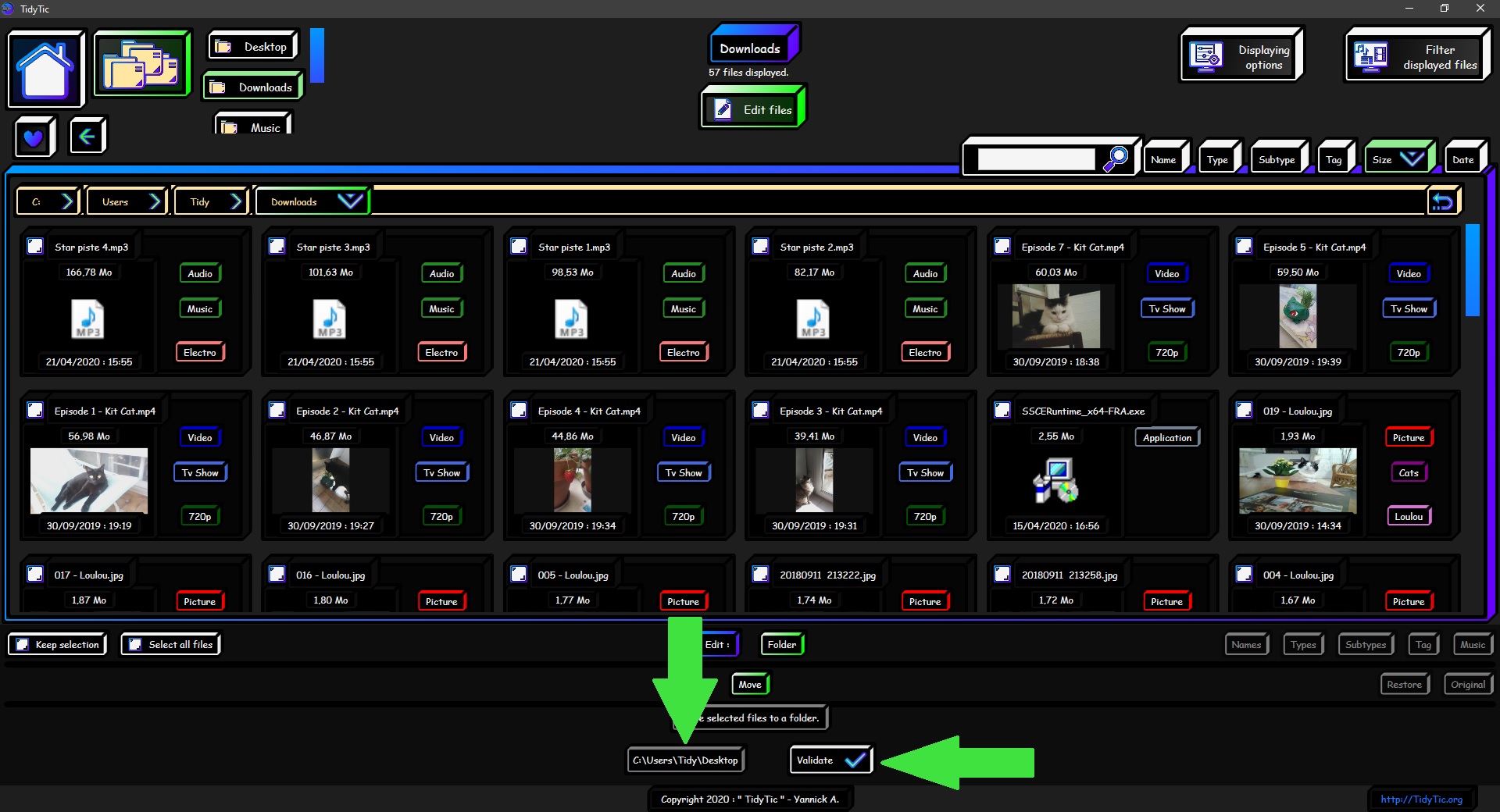Expand the Users breadcrumb chevron
The image size is (1500, 812).
[x=155, y=202]
